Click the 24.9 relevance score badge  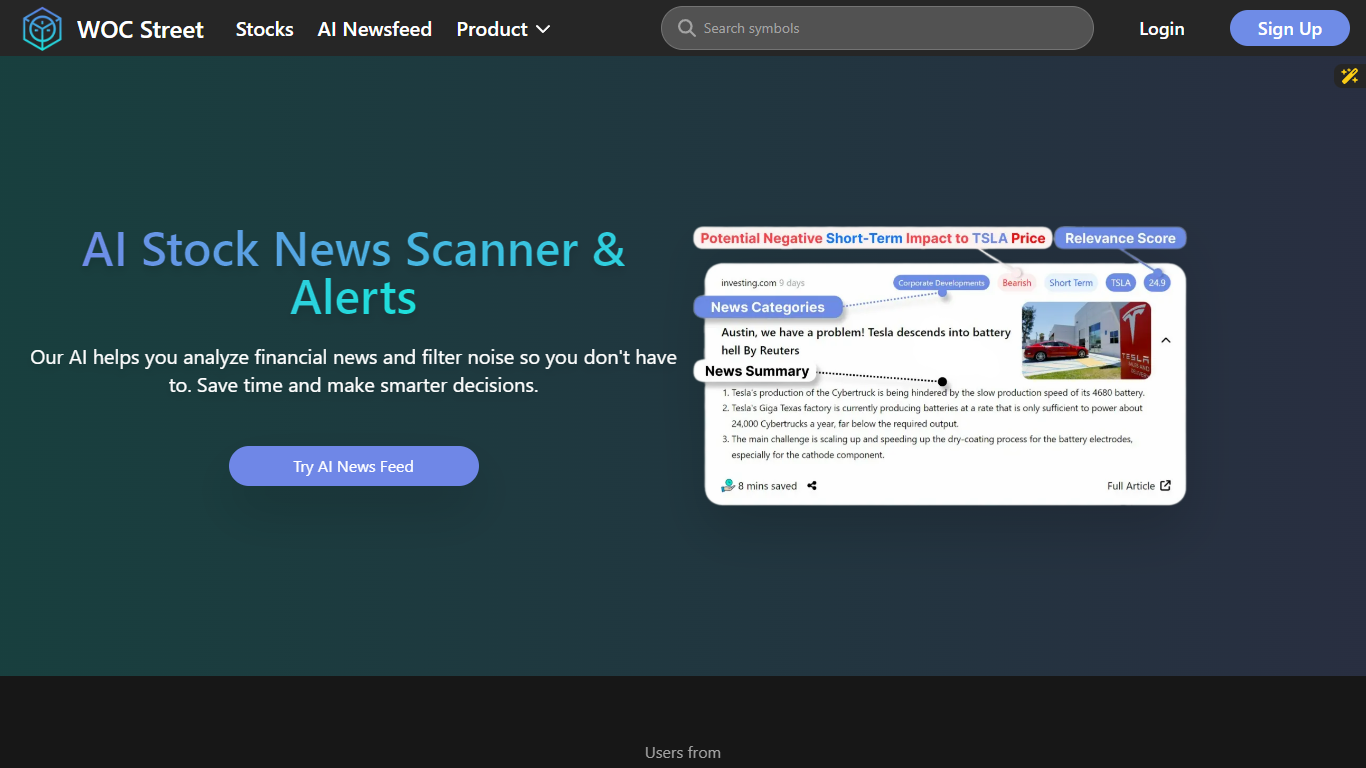[1157, 283]
